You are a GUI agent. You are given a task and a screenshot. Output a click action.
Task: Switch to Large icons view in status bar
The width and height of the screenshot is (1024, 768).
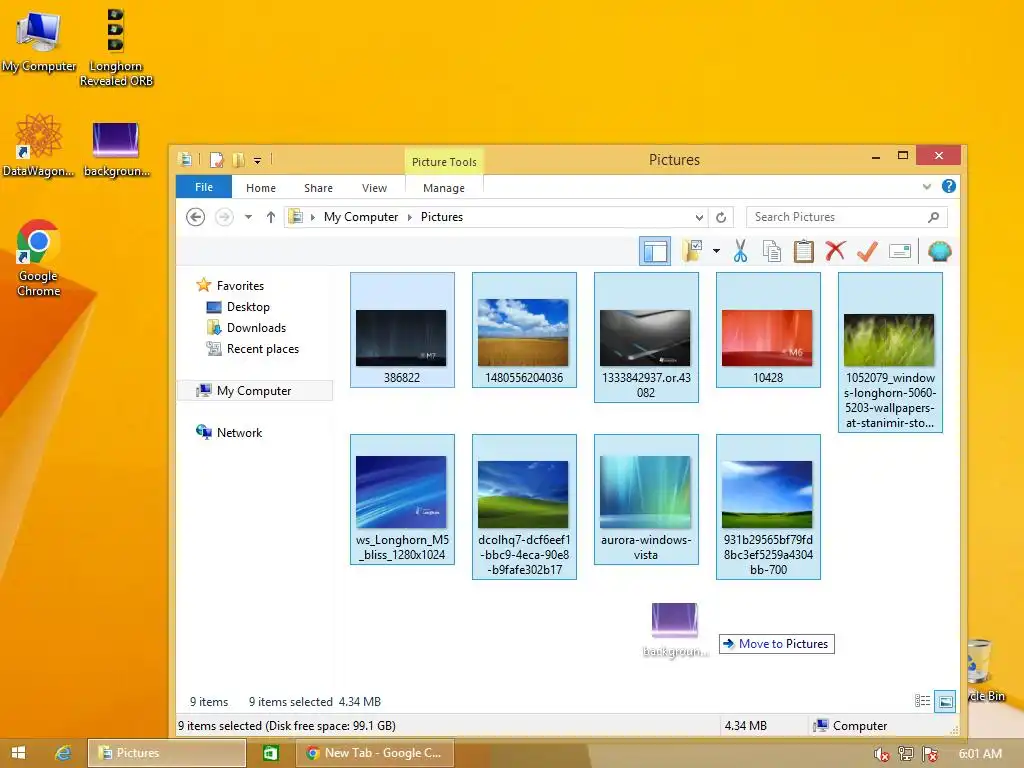[x=945, y=701]
